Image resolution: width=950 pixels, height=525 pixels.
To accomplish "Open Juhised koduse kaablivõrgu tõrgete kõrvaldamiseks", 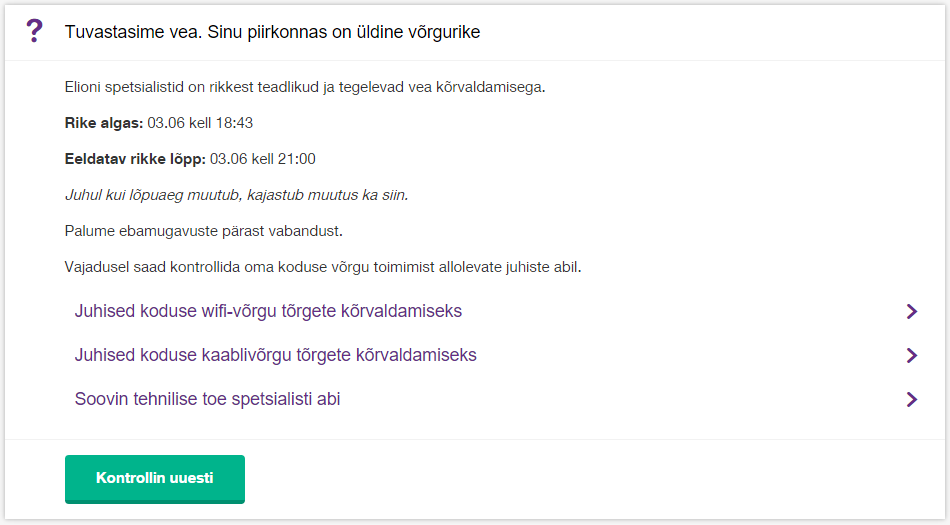I will coord(275,355).
